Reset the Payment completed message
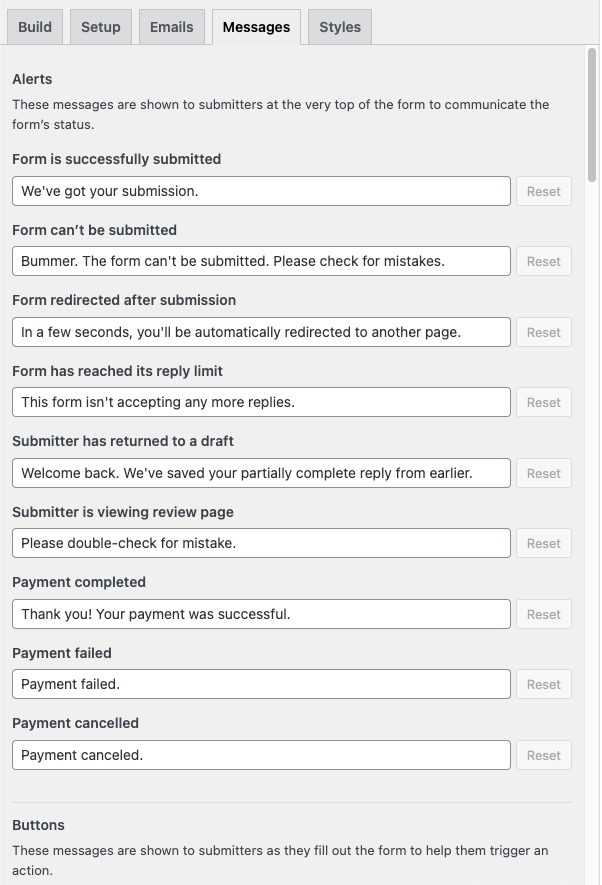Screen dimensions: 602x885 tap(544, 614)
